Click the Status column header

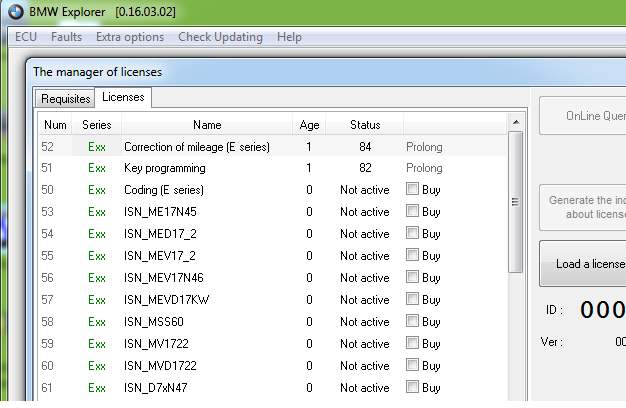[365, 125]
